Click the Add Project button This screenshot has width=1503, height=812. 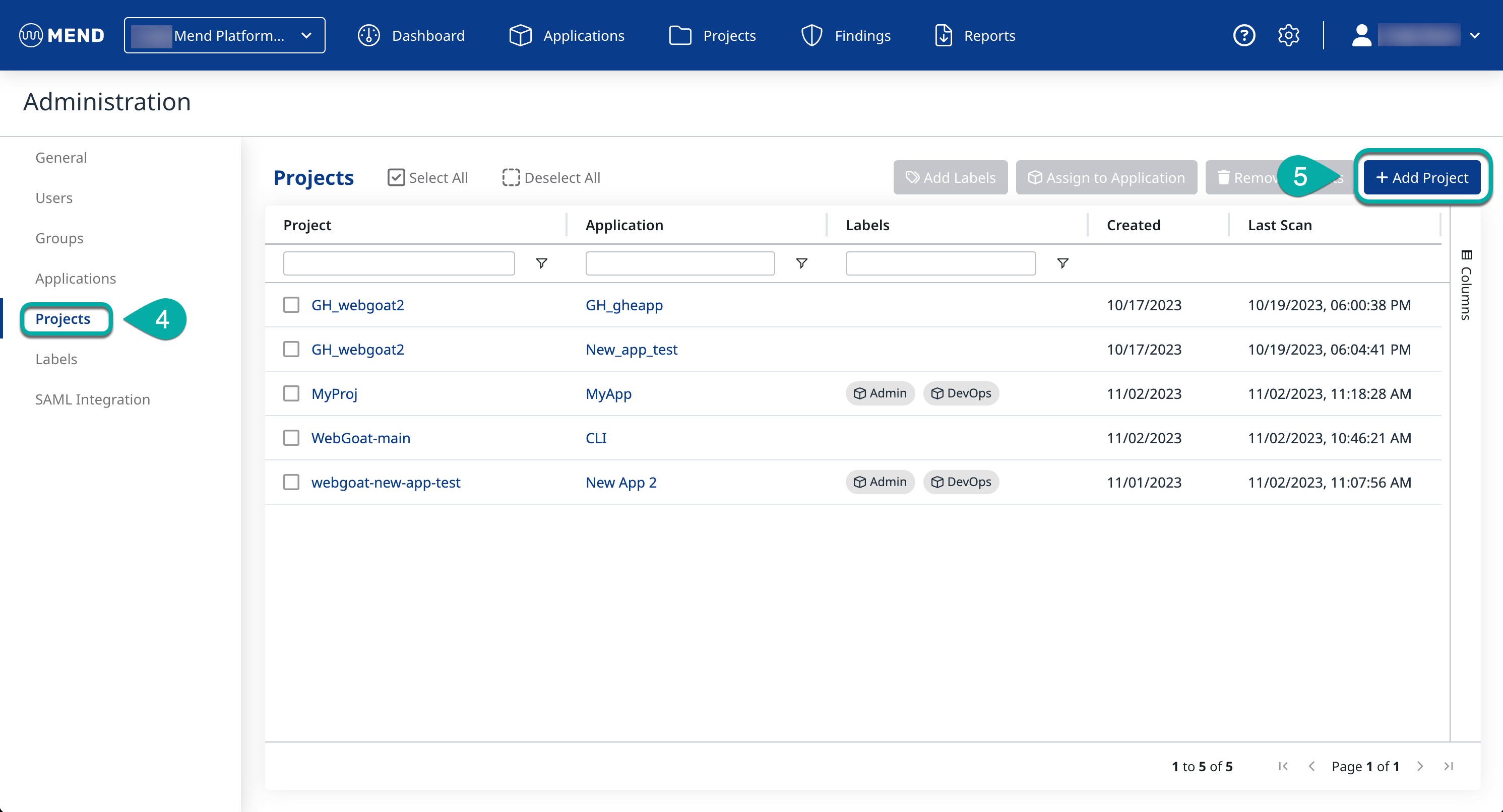click(x=1422, y=177)
